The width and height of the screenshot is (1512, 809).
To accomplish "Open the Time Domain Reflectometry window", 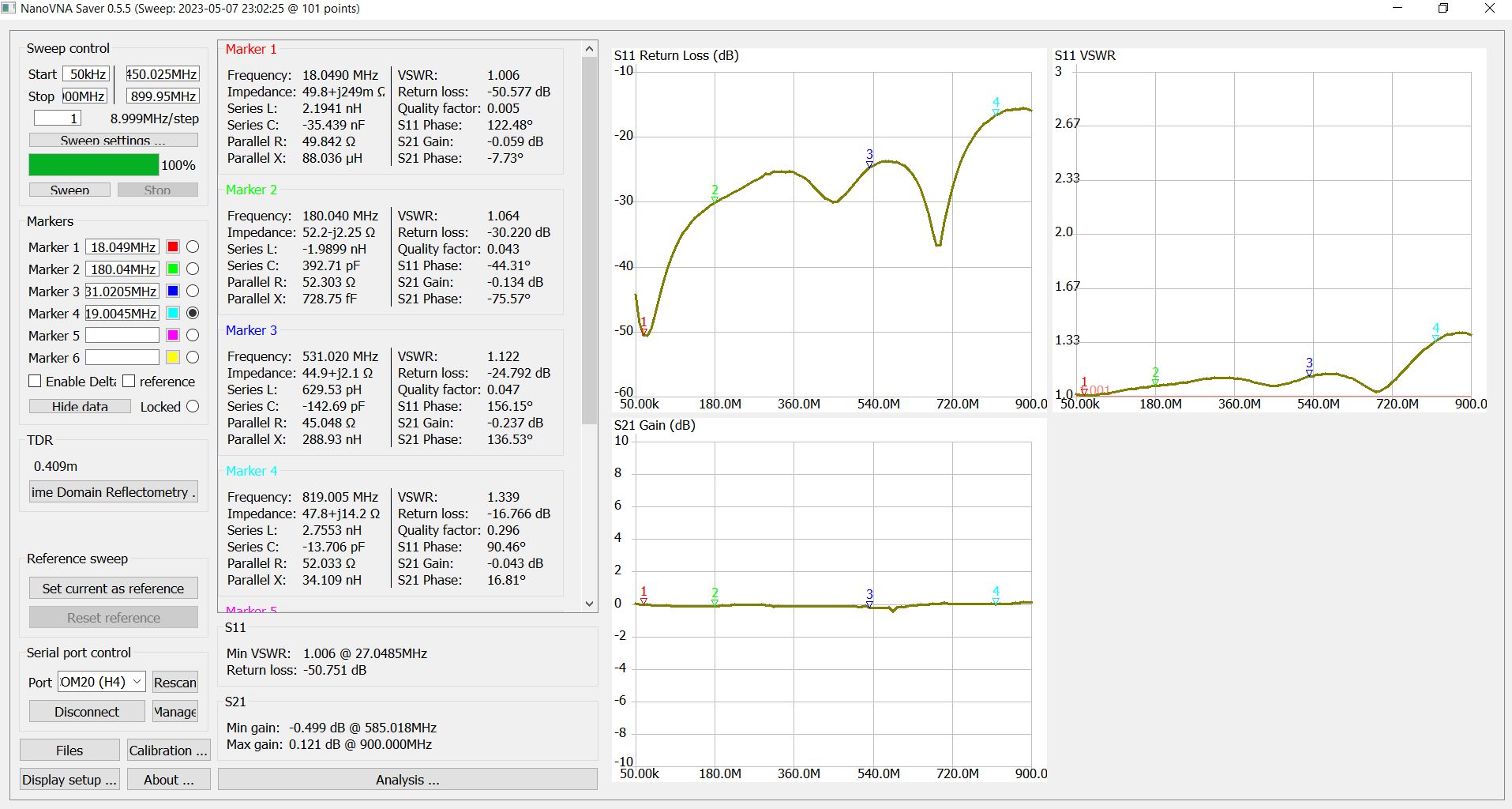I will (113, 492).
